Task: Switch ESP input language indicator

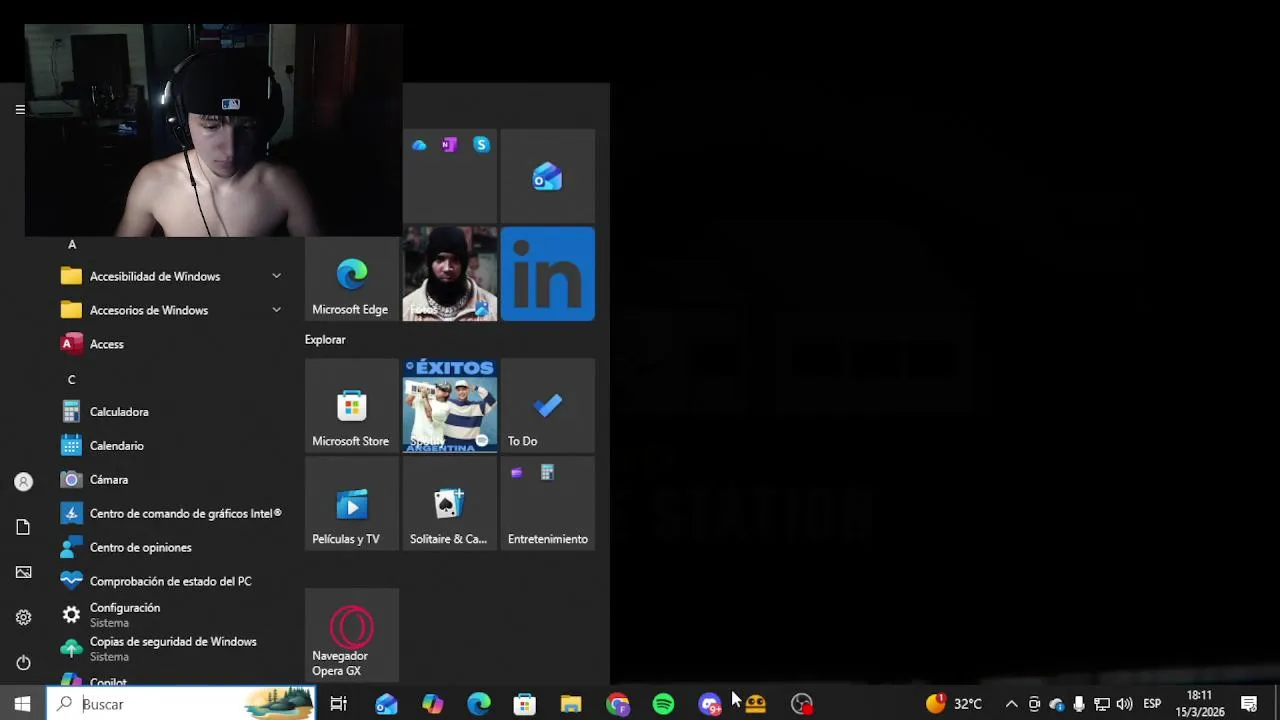Action: (x=1152, y=704)
